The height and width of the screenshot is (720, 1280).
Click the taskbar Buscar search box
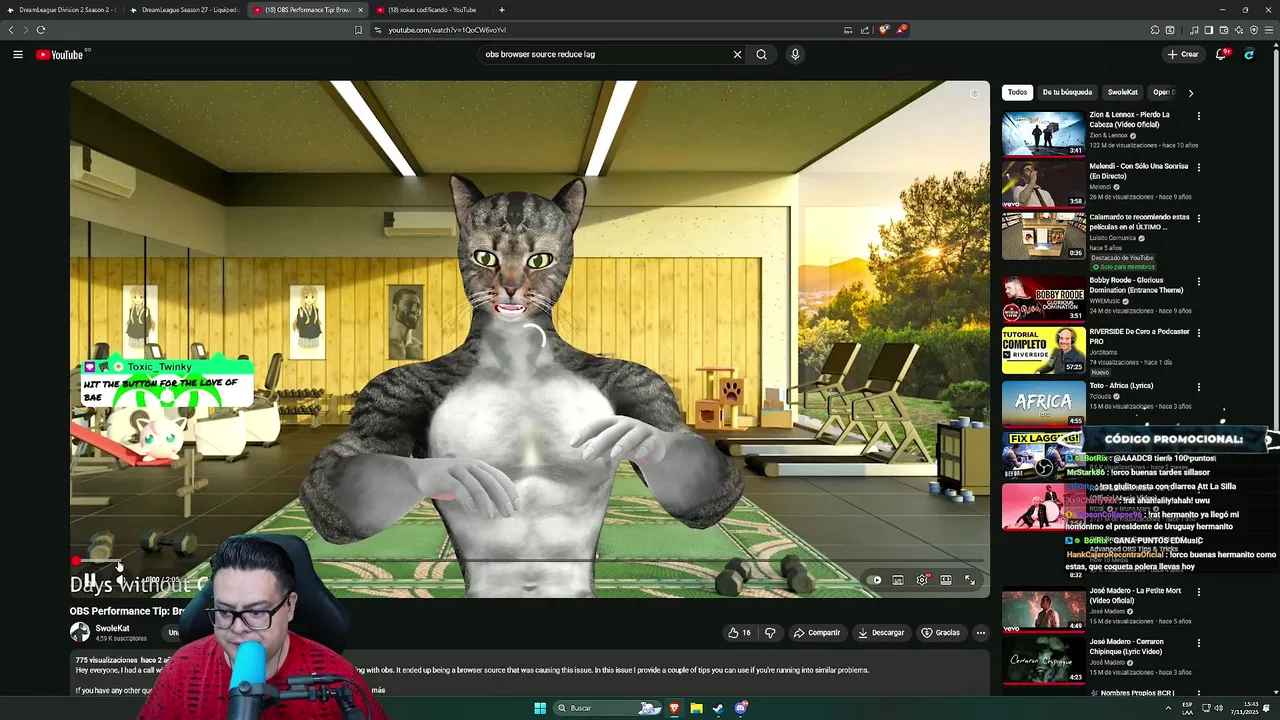[608, 708]
